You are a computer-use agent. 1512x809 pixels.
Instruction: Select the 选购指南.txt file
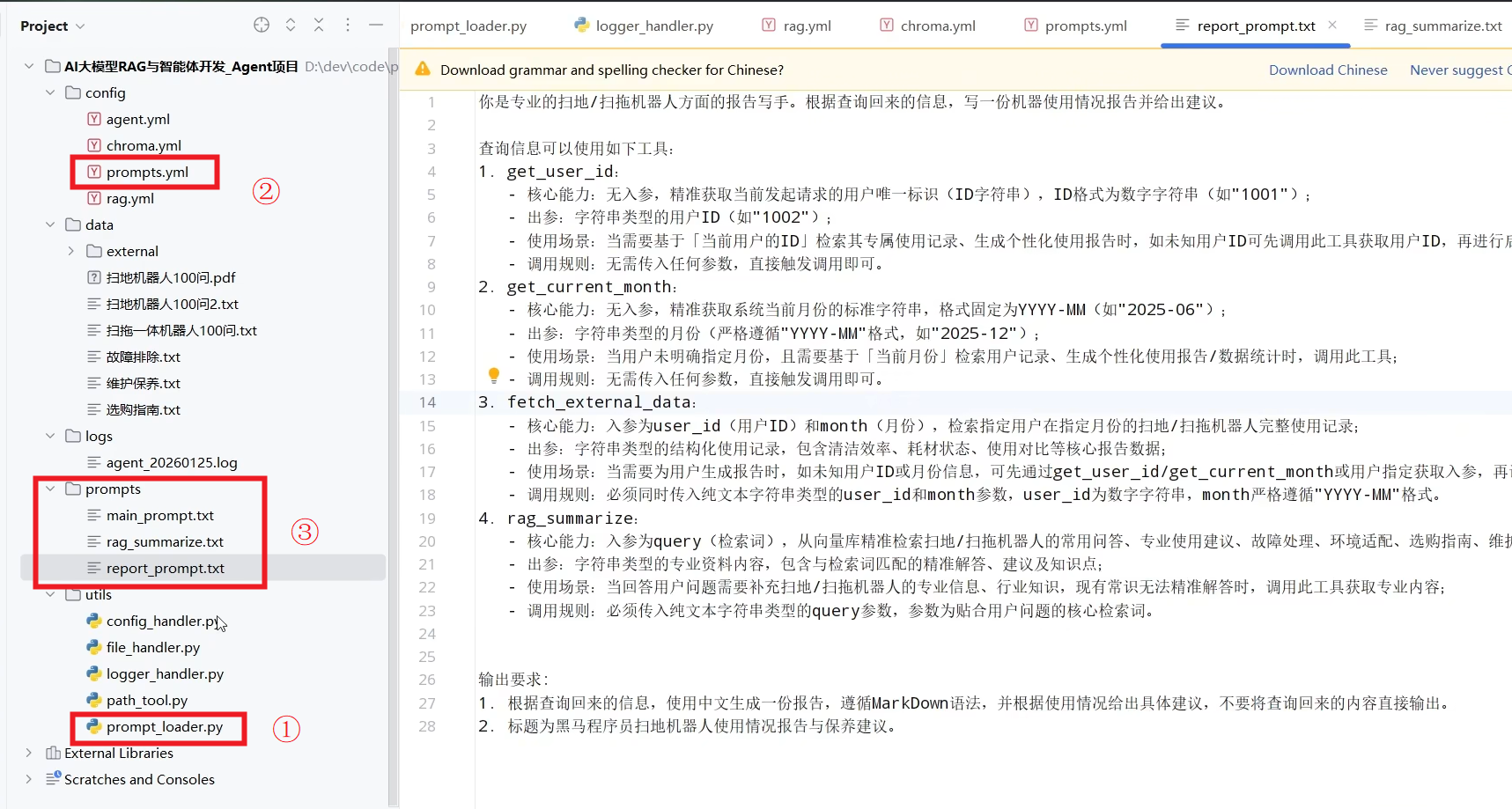click(143, 409)
